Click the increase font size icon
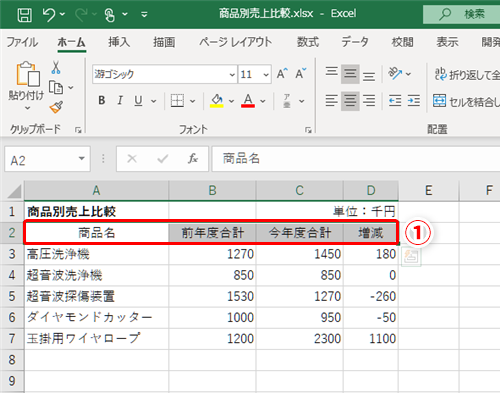This screenshot has height=393, width=500. coord(282,74)
